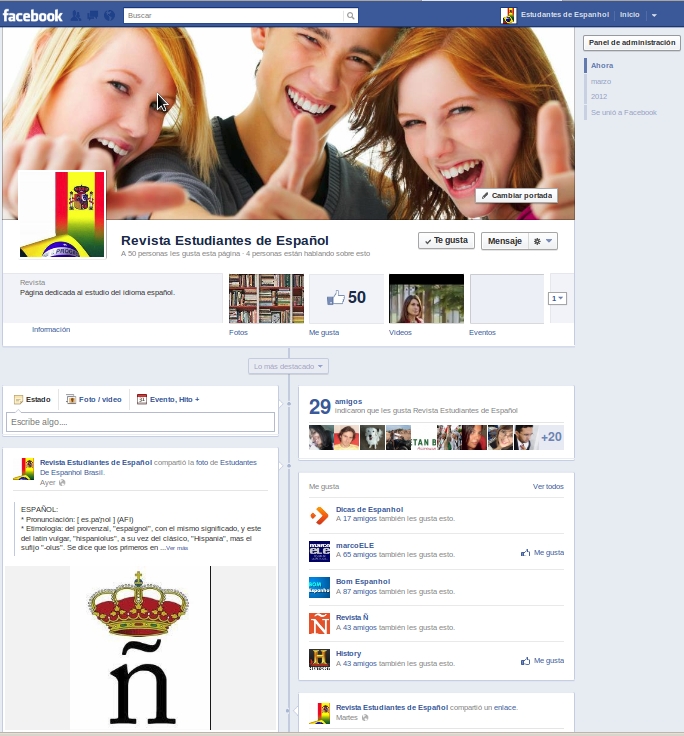Viewport: 684px width, 736px height.
Task: Open the Revista Ñ page icon
Action: (x=319, y=623)
